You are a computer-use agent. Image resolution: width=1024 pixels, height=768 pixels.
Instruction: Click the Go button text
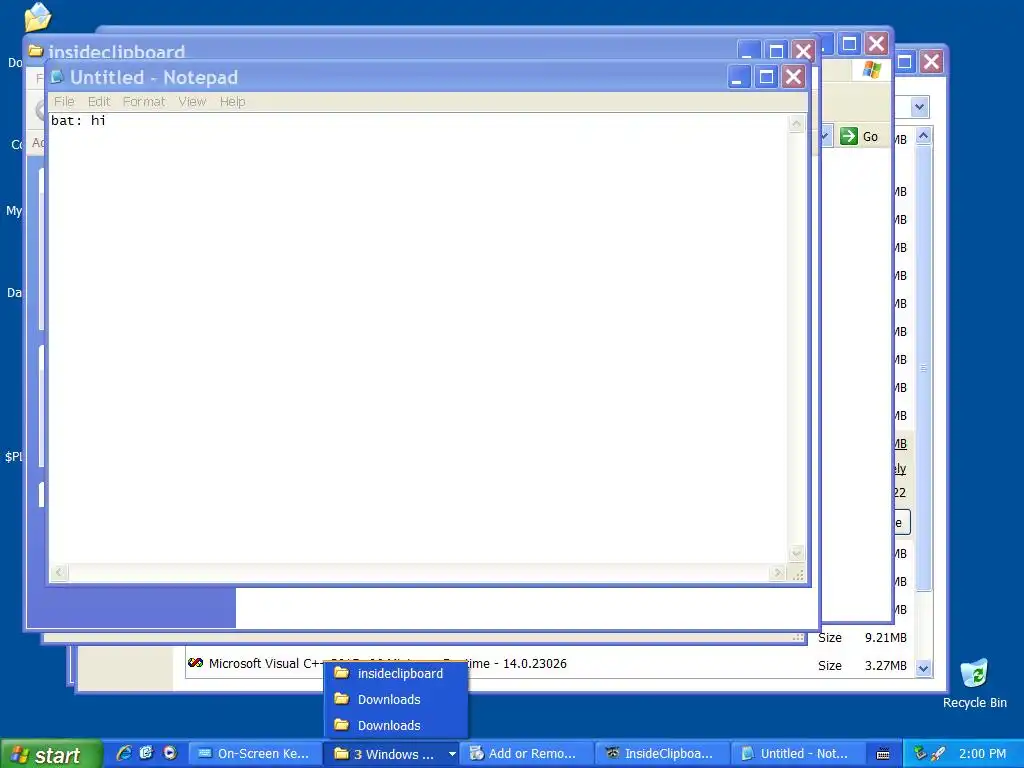(870, 136)
